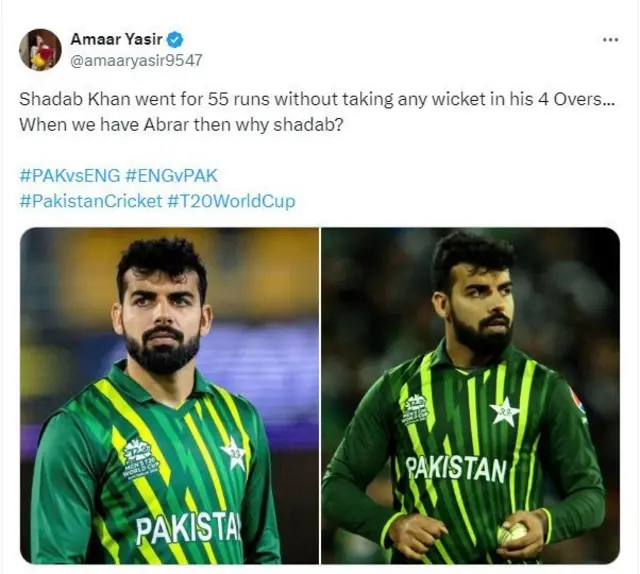Image resolution: width=640 pixels, height=574 pixels.
Task: Click the star emblem on right jersey
Action: (504, 412)
